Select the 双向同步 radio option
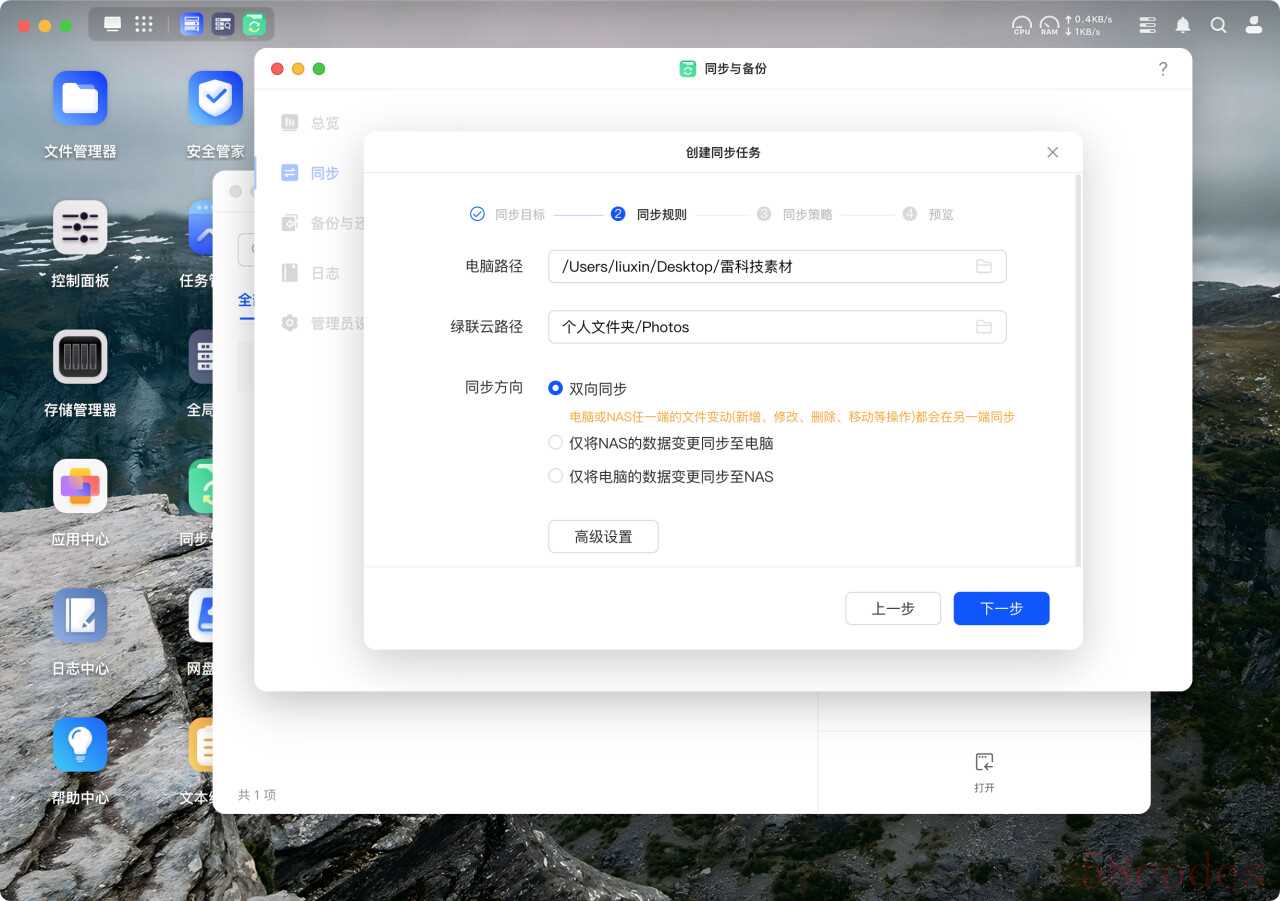Image resolution: width=1280 pixels, height=901 pixels. tap(556, 388)
